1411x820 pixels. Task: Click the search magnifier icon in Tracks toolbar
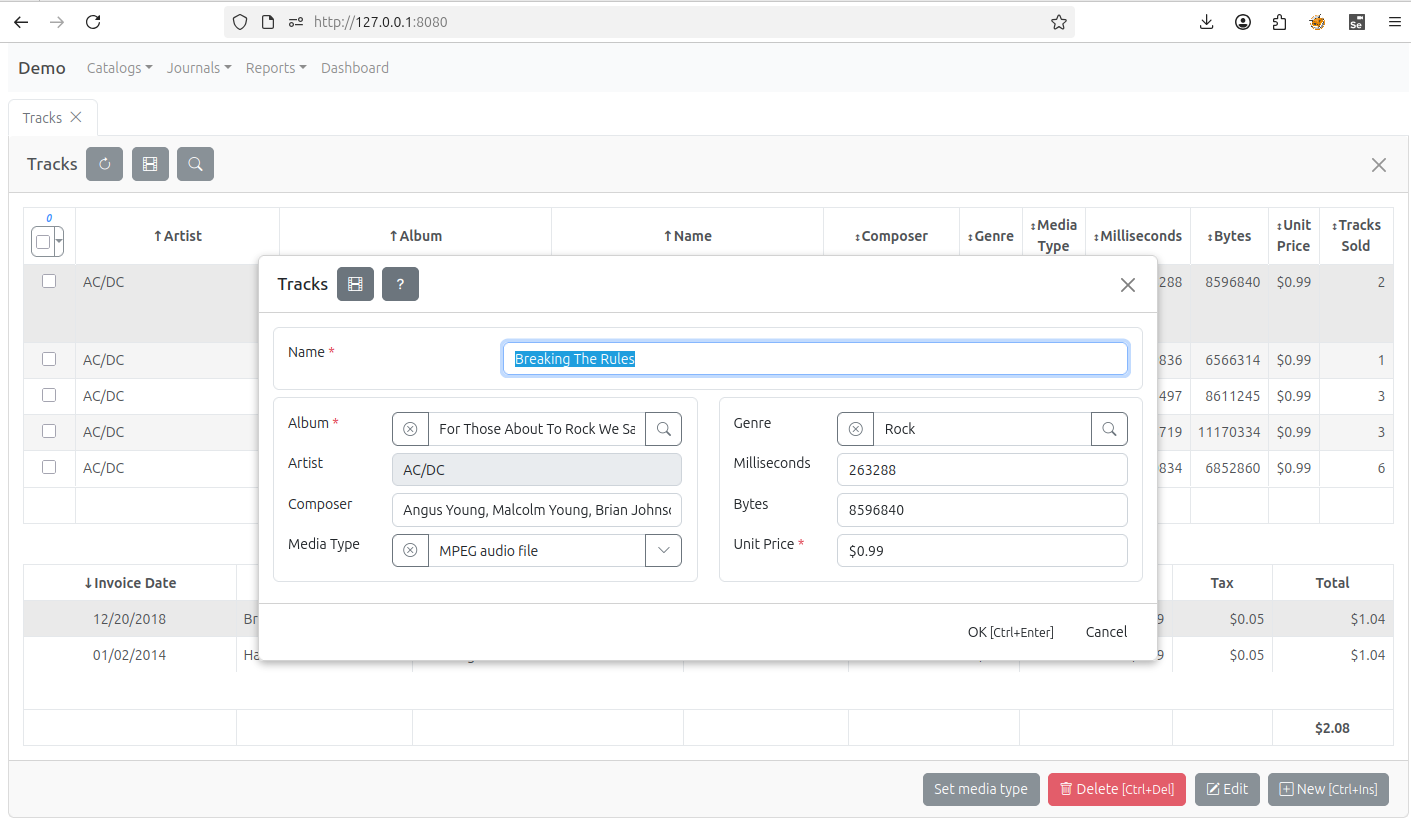point(195,164)
